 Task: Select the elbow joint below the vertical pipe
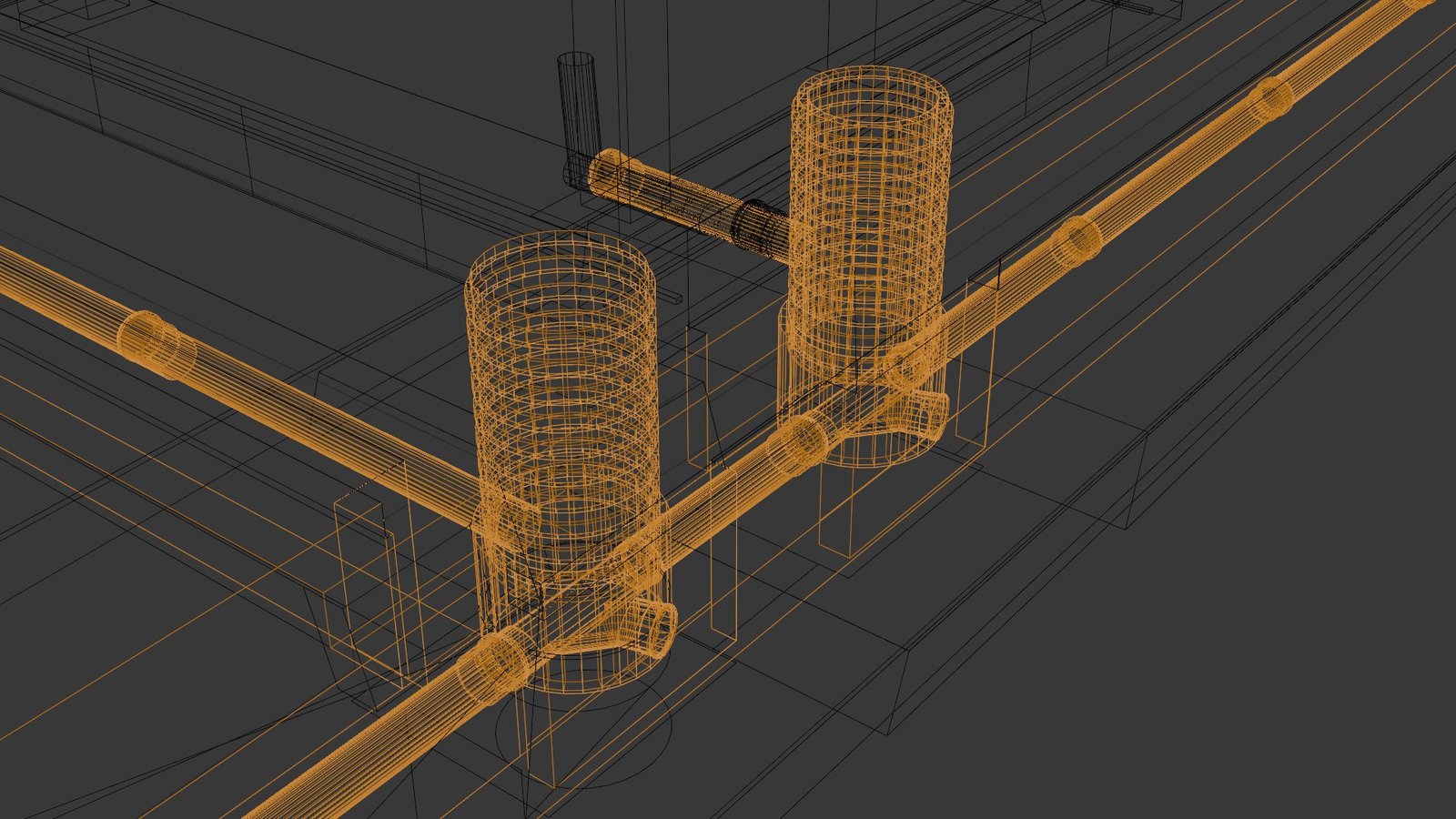(x=577, y=171)
